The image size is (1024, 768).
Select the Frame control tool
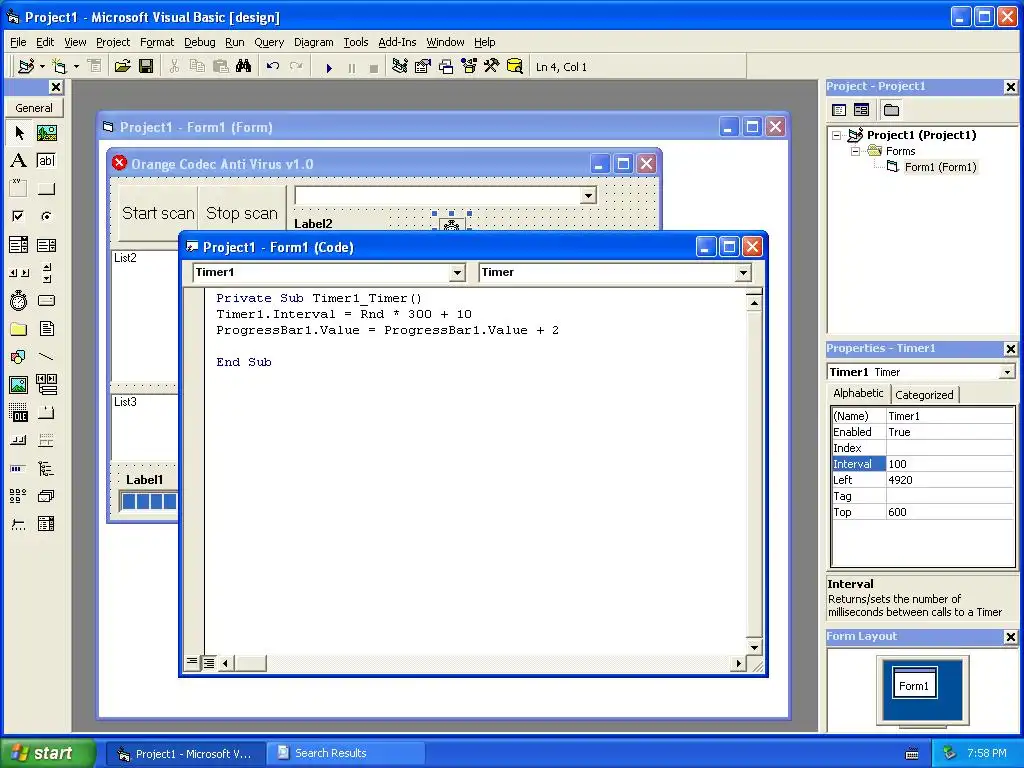[19, 189]
